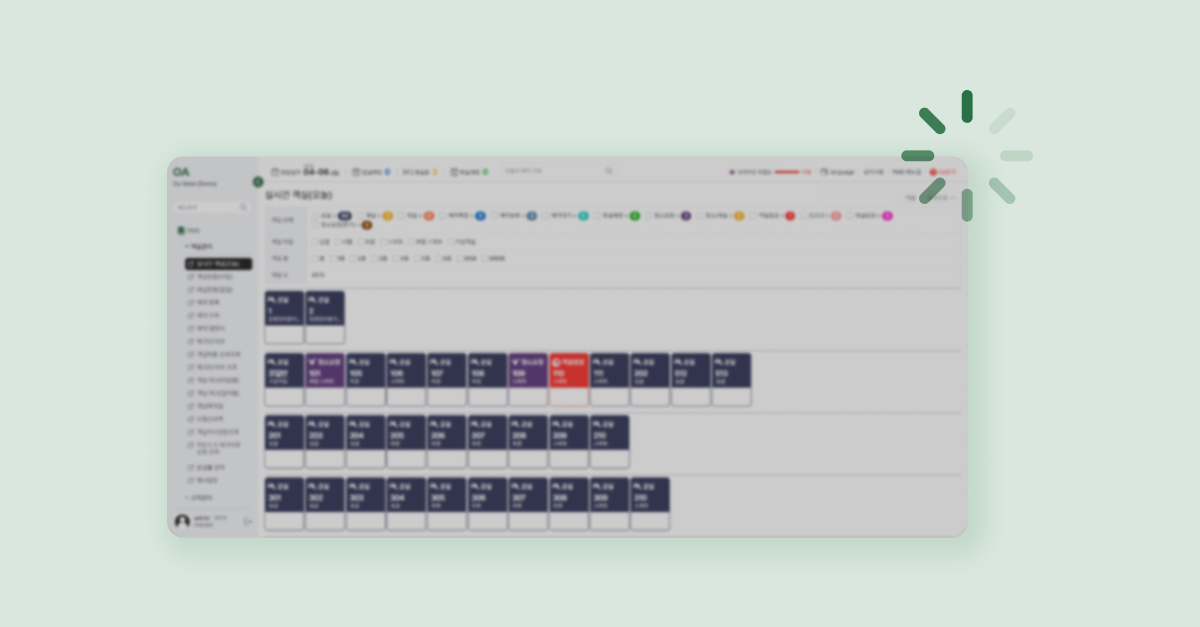The image size is (1200, 627).
Task: Click room card 302
Action: pos(325,504)
